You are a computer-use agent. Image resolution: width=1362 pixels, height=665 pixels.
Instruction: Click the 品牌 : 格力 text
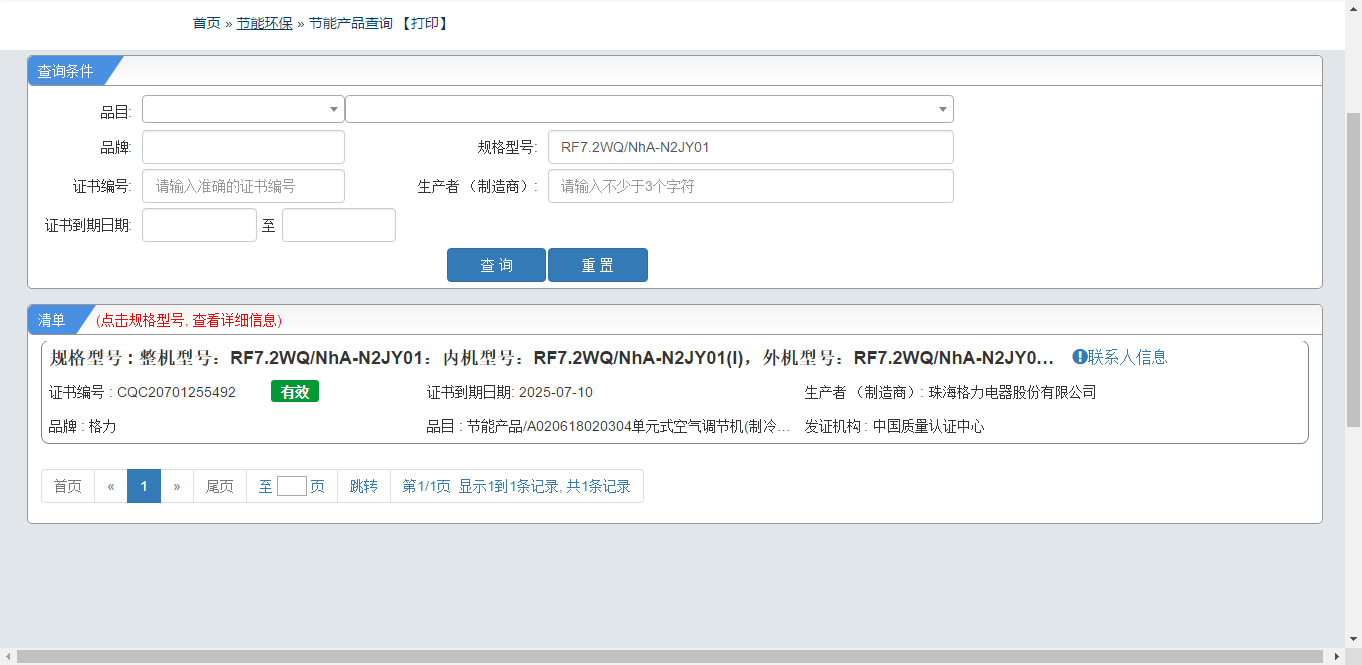point(83,426)
